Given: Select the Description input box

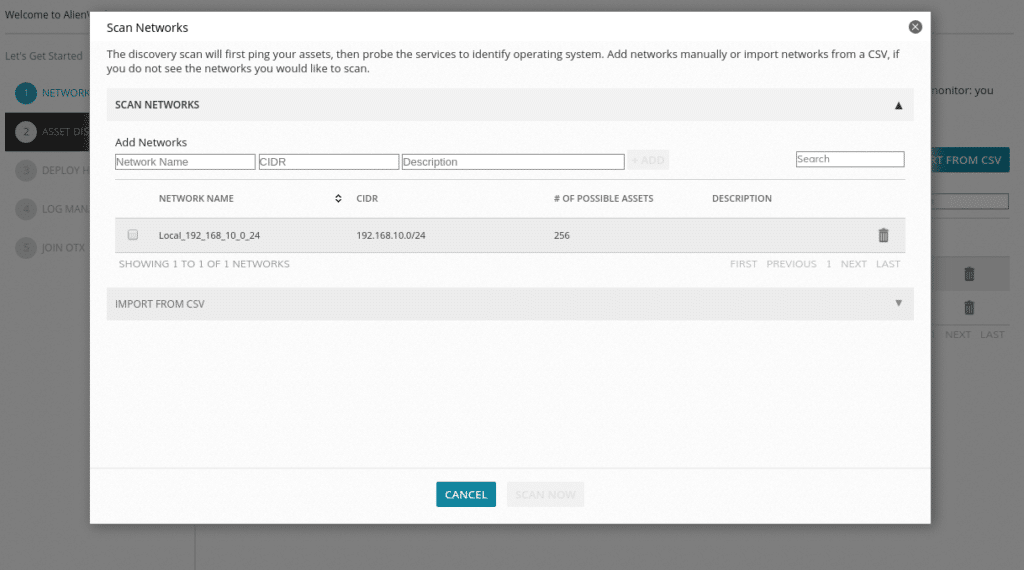Looking at the screenshot, I should [x=512, y=162].
